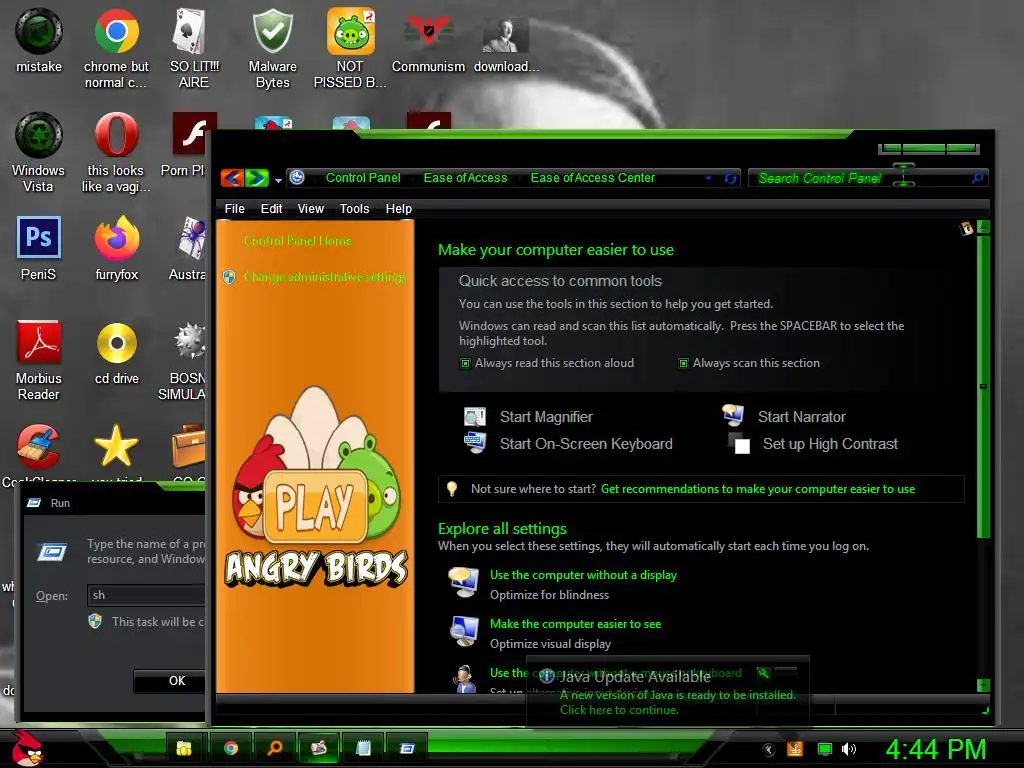Open the 'chrome but normal' Chrome icon
This screenshot has height=768, width=1024.
[116, 31]
